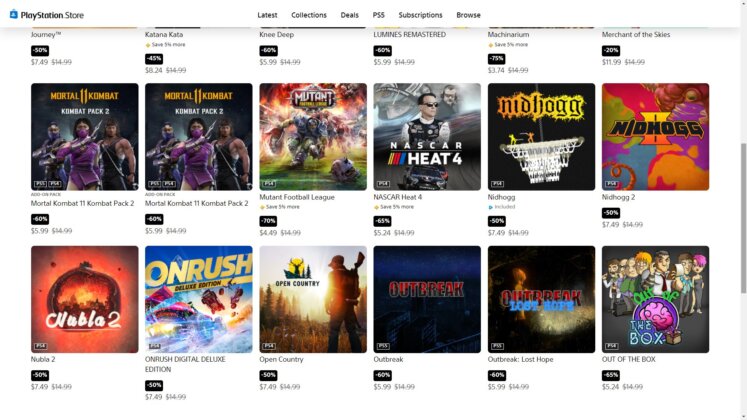Open the Subscriptions menu
The image size is (747, 420).
tap(420, 15)
